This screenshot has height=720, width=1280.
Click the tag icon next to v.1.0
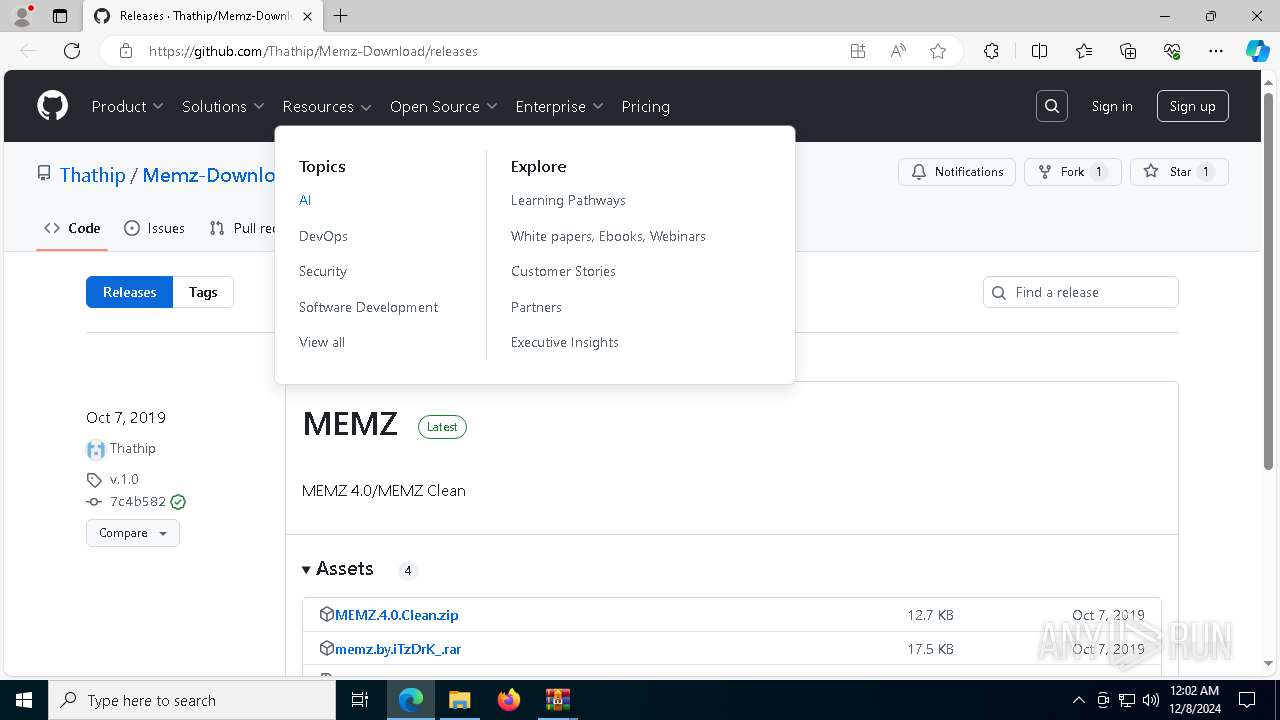click(94, 480)
